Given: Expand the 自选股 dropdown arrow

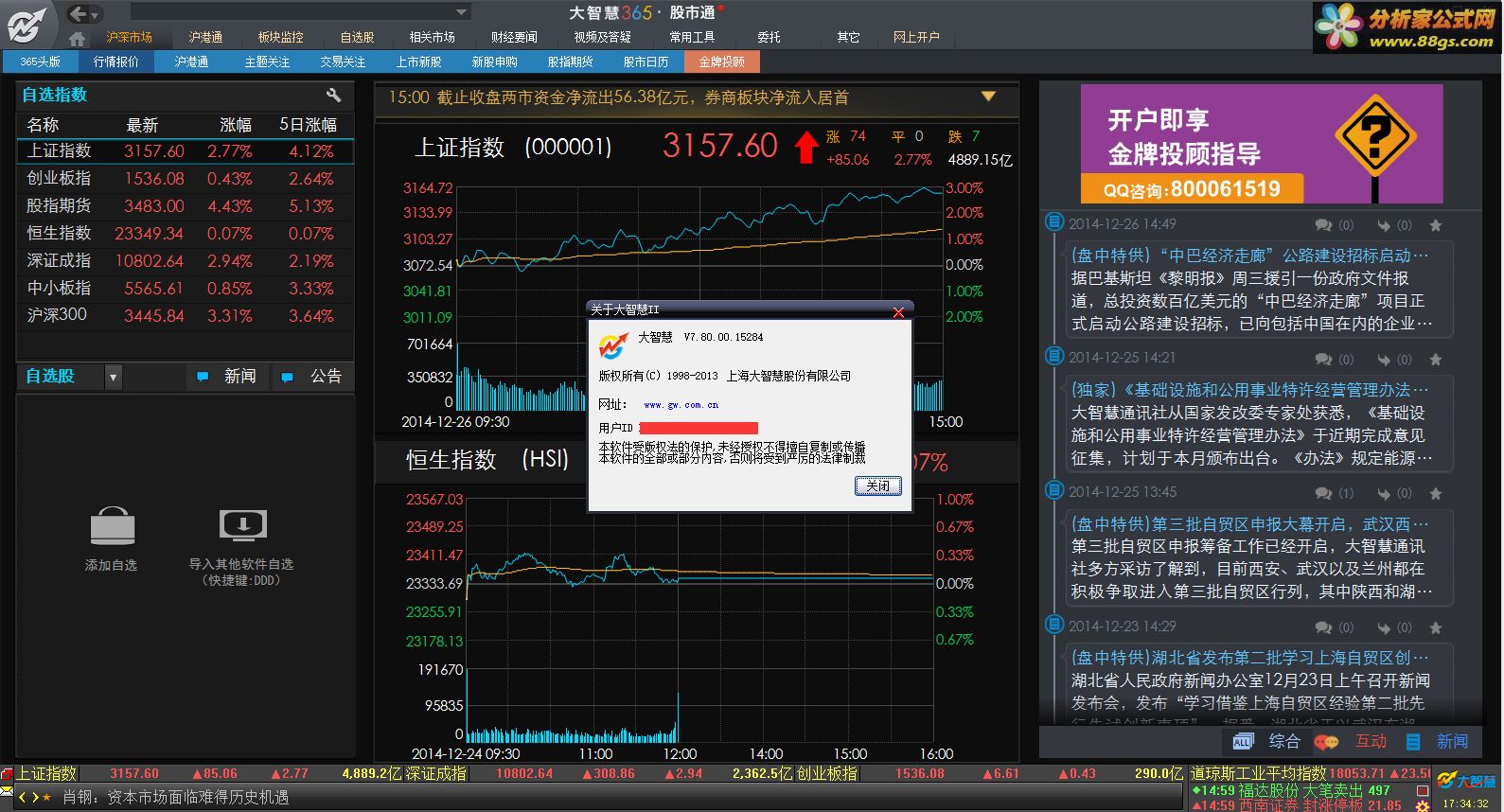Looking at the screenshot, I should 114,377.
